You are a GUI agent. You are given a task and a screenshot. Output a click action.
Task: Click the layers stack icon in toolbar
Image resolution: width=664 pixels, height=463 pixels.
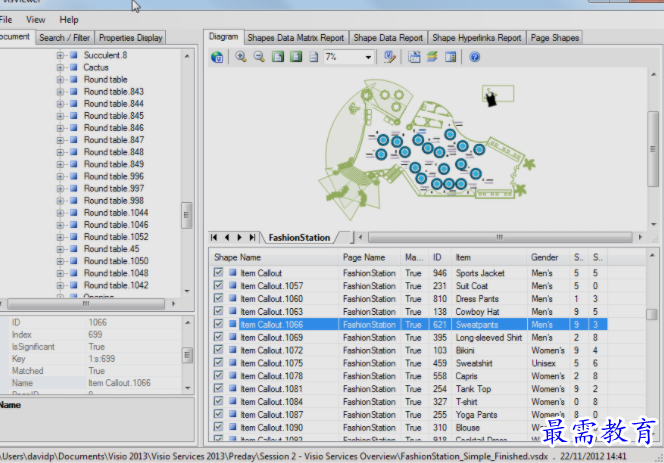(x=432, y=57)
